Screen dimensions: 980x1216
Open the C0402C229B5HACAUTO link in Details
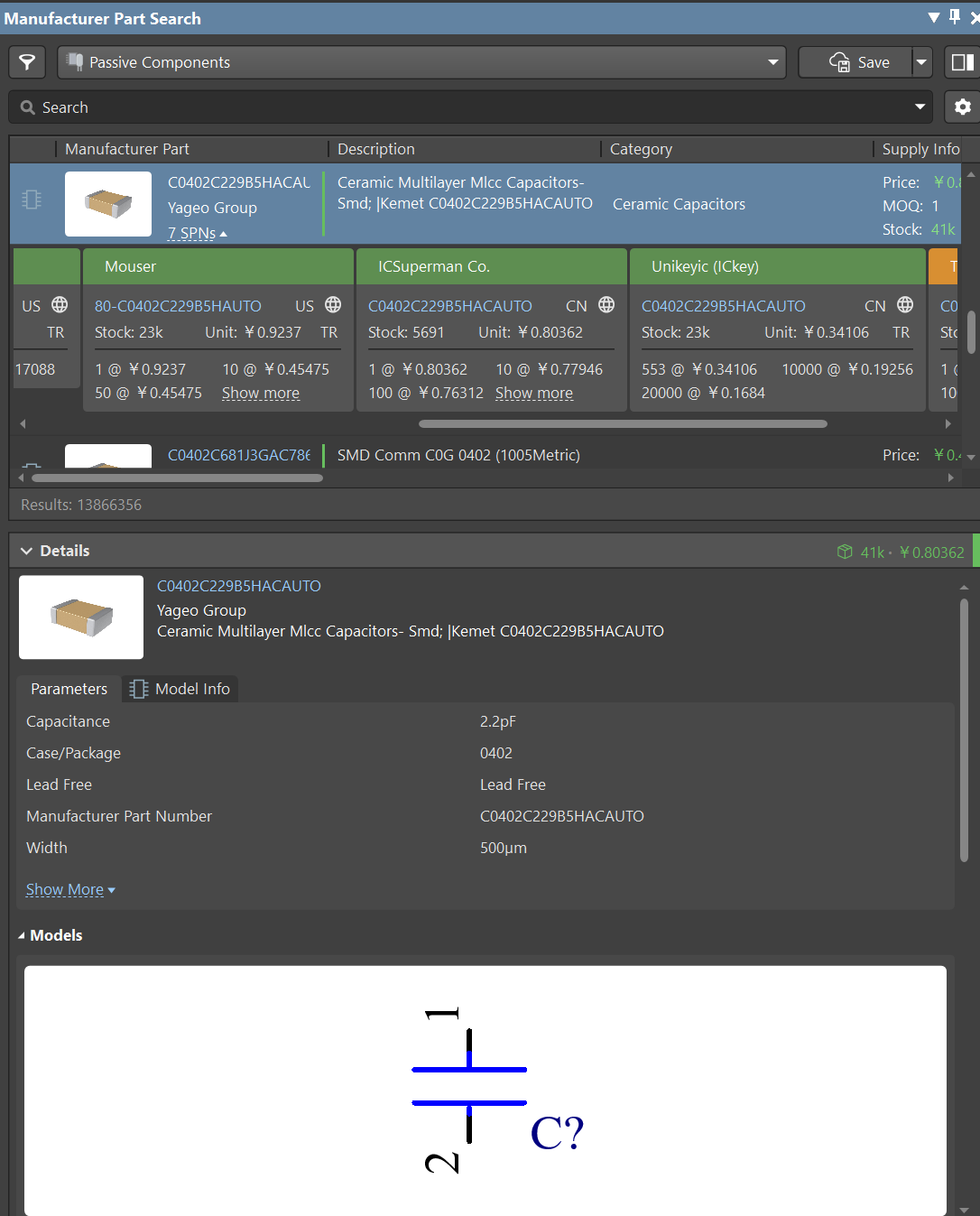coord(239,586)
